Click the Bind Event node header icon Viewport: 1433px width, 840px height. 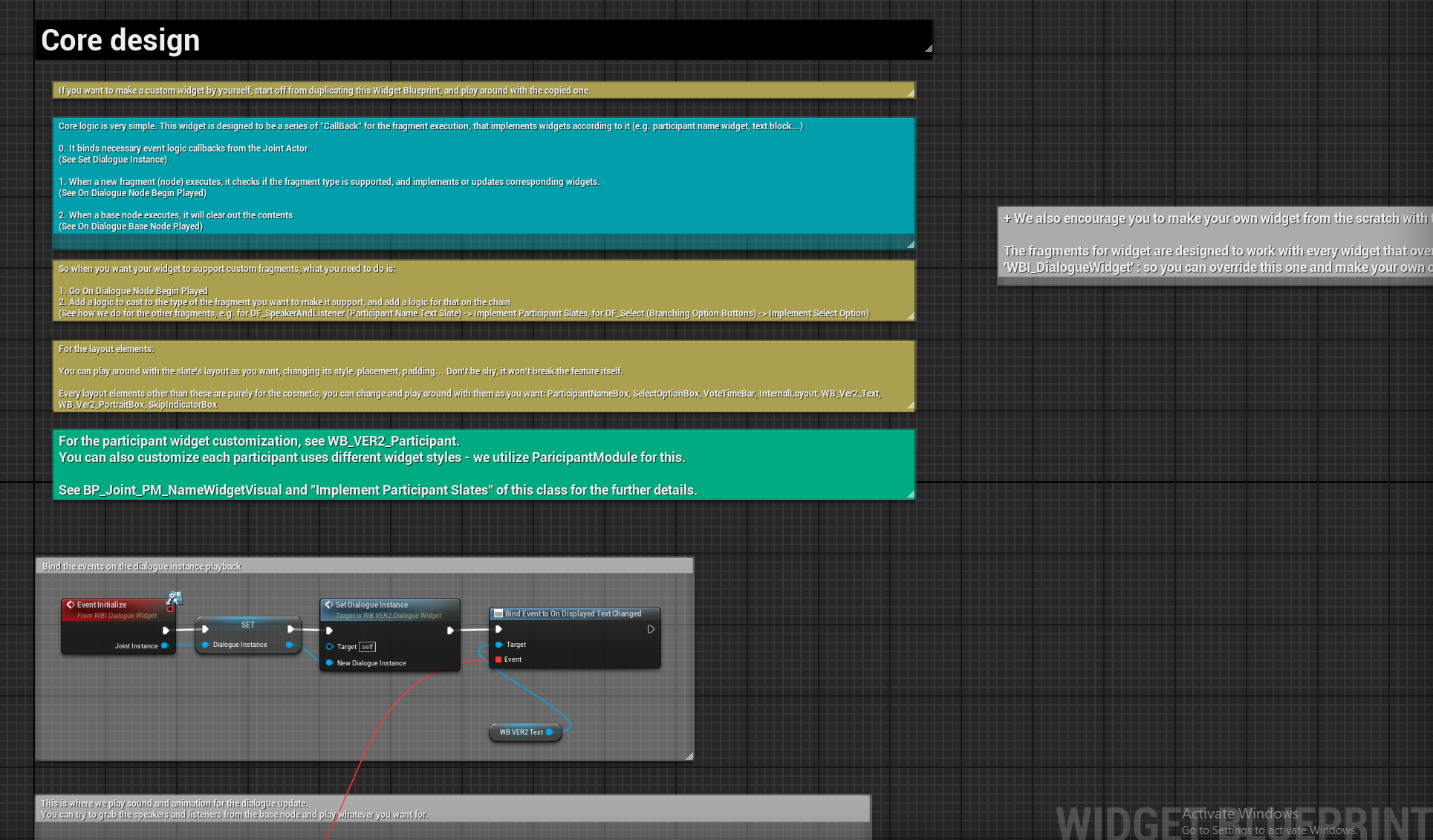pos(498,613)
